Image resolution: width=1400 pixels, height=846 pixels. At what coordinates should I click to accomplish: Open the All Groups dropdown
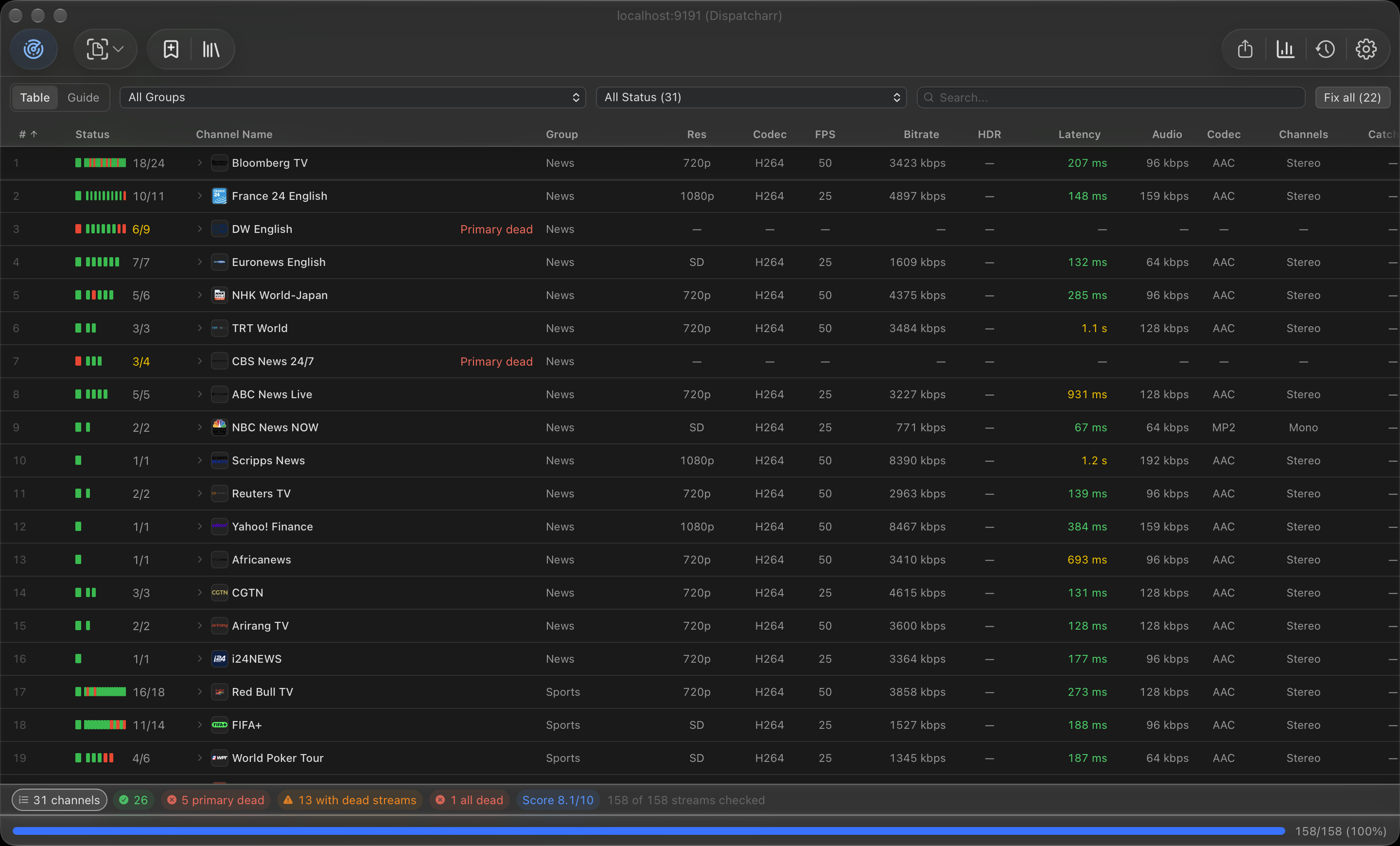[x=352, y=97]
